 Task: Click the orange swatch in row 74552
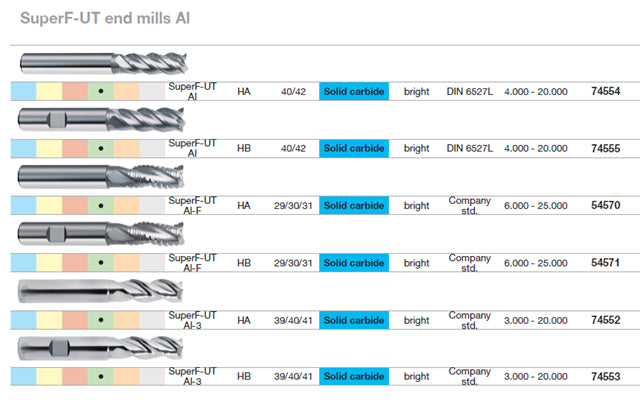pyautogui.click(x=127, y=320)
